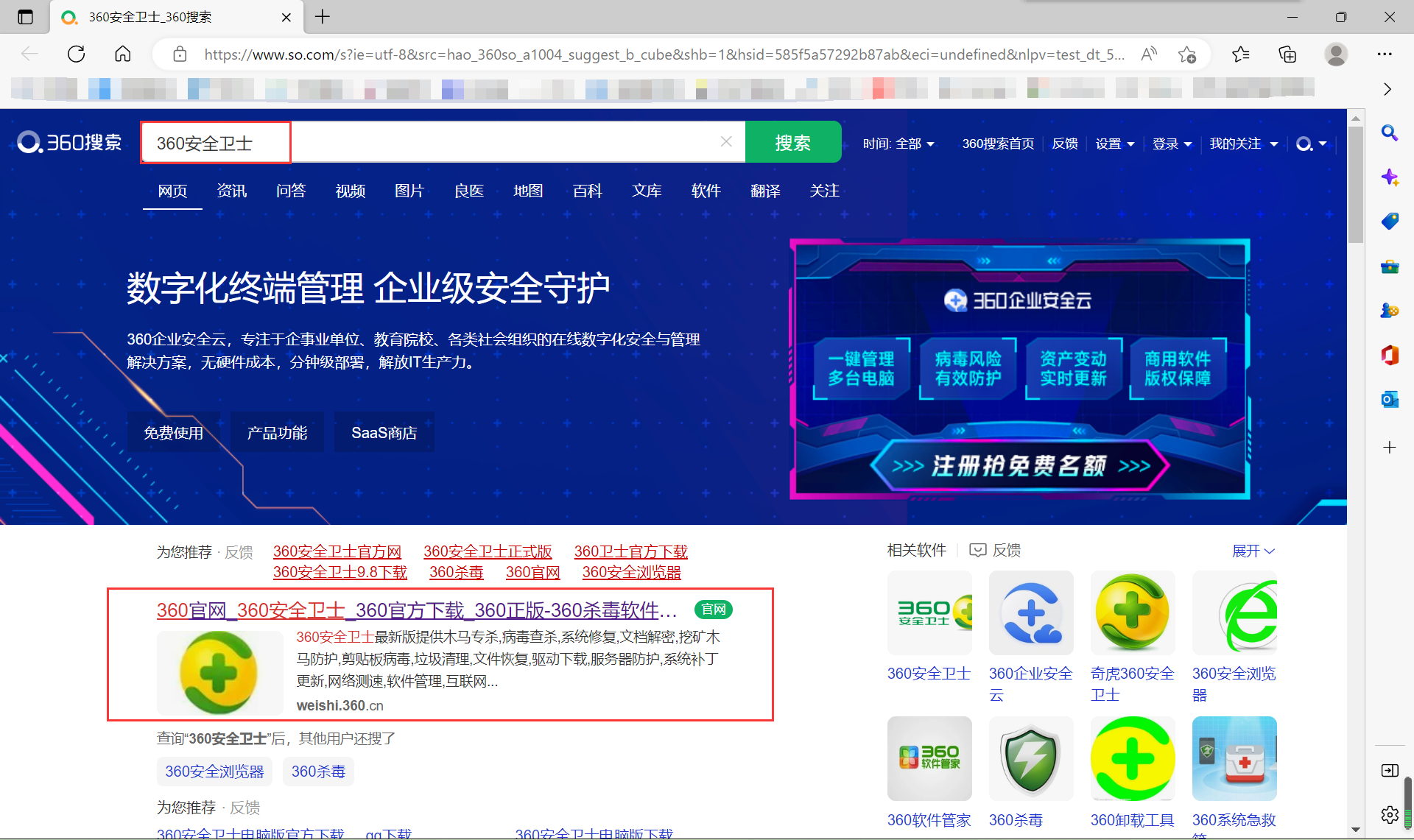The width and height of the screenshot is (1414, 840).
Task: Switch to the 软件 tab
Action: point(706,191)
